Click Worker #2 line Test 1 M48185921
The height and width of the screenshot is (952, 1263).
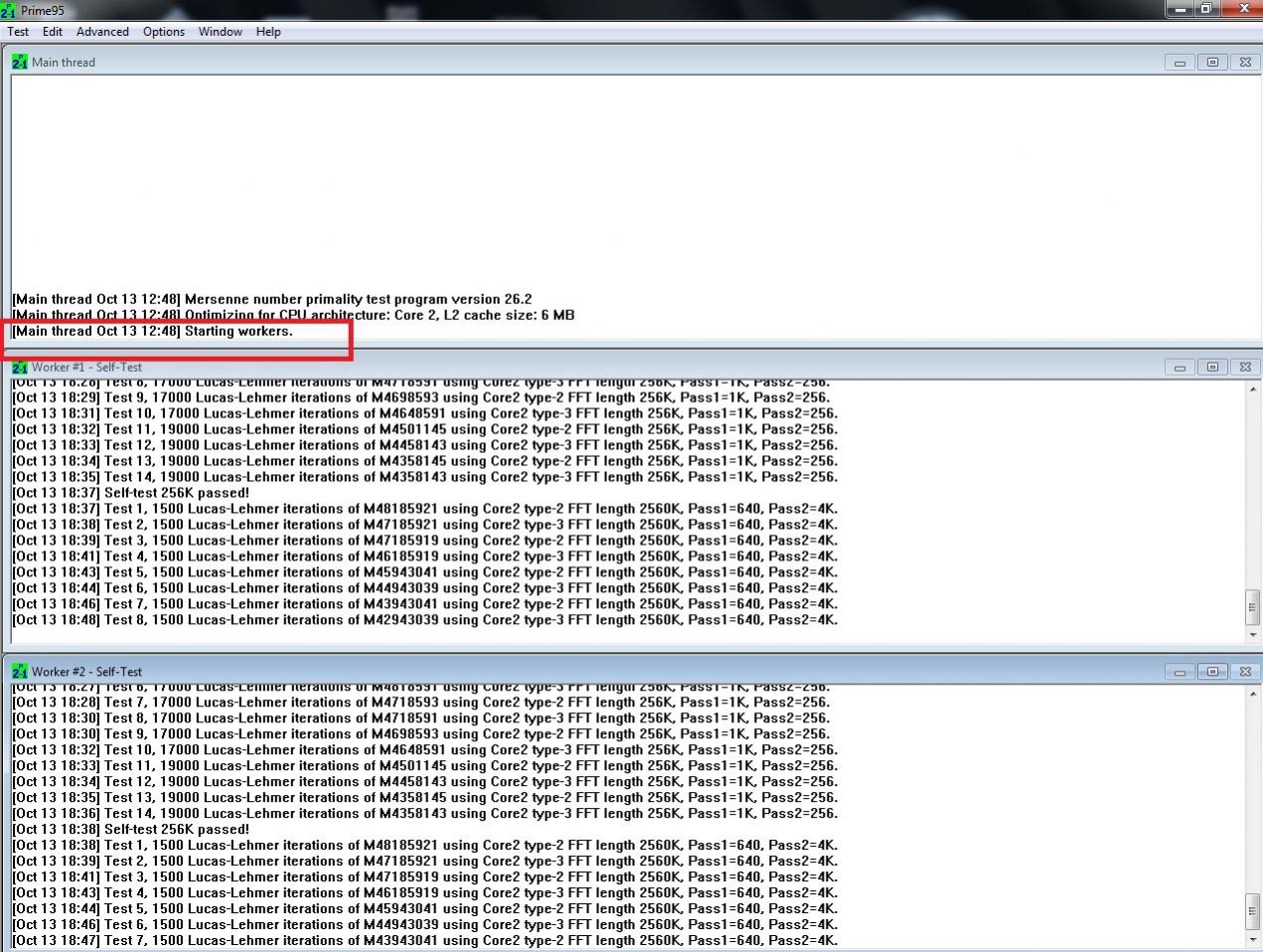coord(425,845)
